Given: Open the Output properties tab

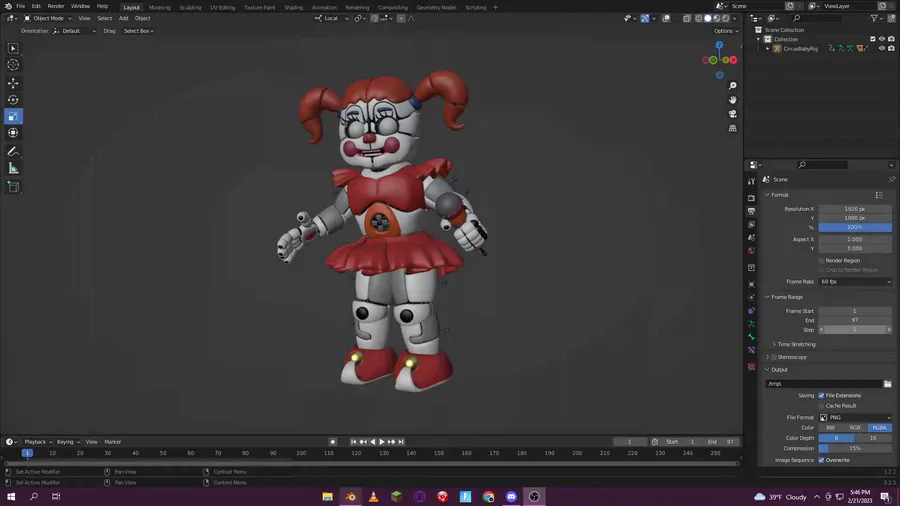Looking at the screenshot, I should coord(751,211).
